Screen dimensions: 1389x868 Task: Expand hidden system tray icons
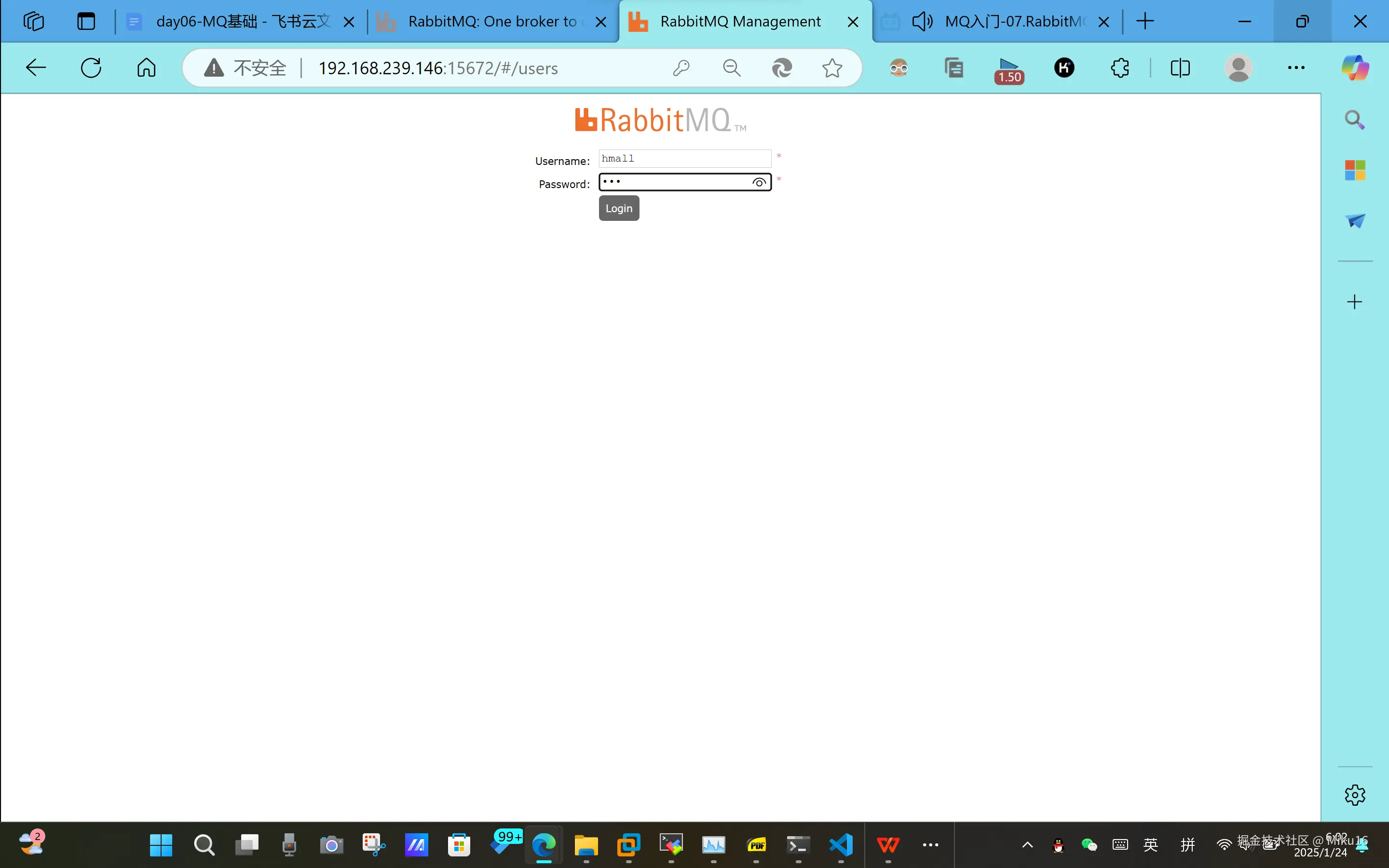click(x=1027, y=844)
